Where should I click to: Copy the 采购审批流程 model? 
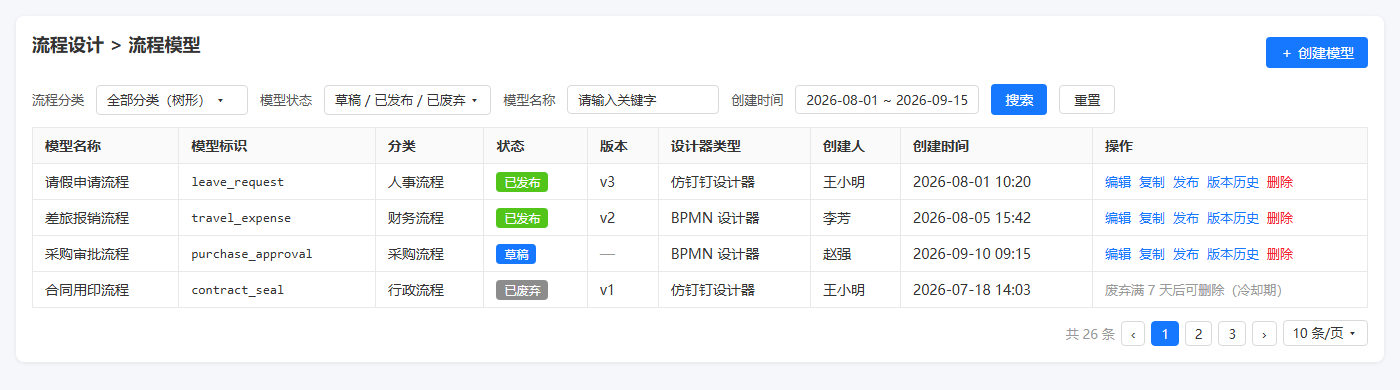pyautogui.click(x=1152, y=254)
